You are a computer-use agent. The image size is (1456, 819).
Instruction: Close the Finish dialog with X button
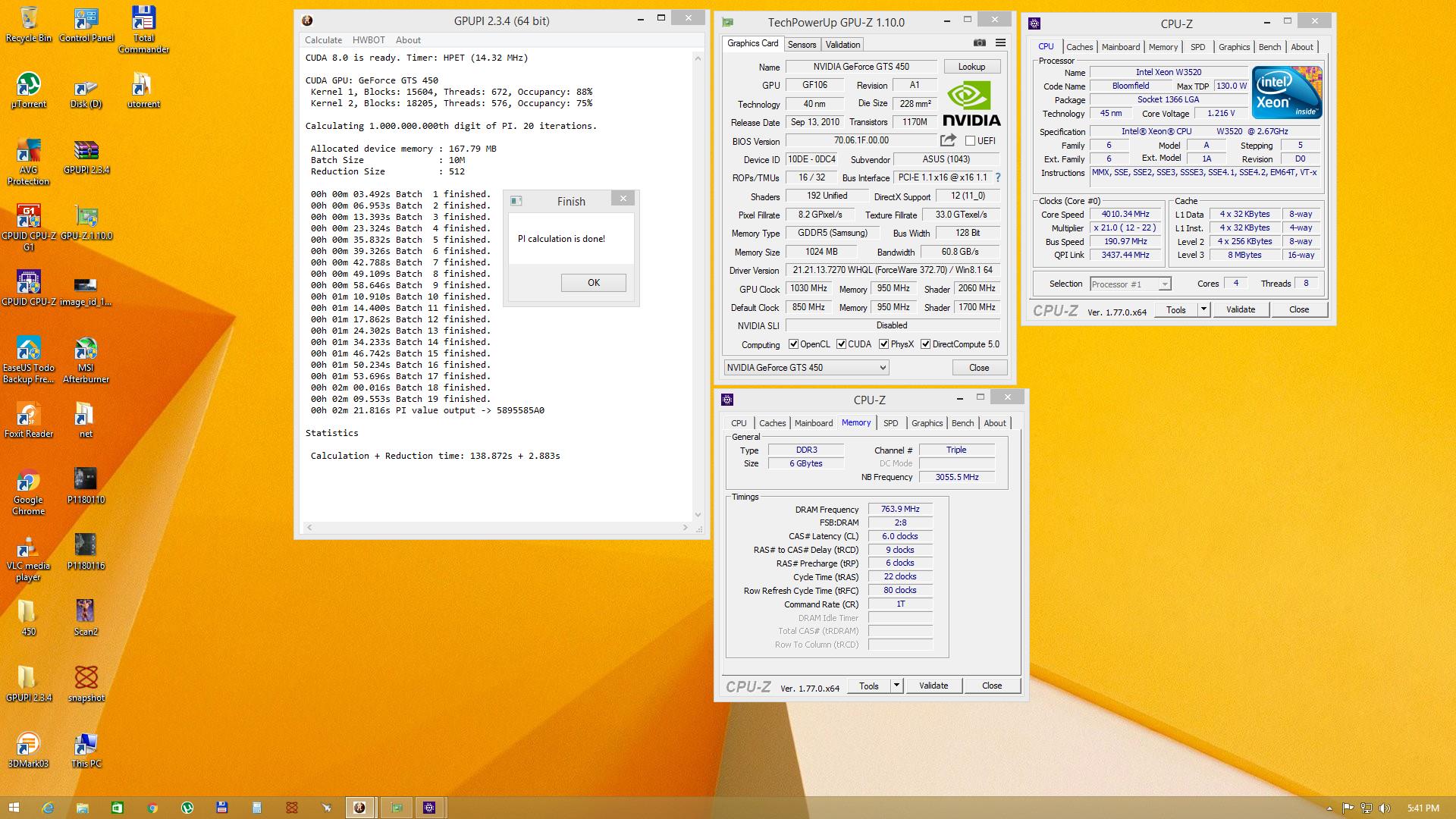[x=623, y=199]
